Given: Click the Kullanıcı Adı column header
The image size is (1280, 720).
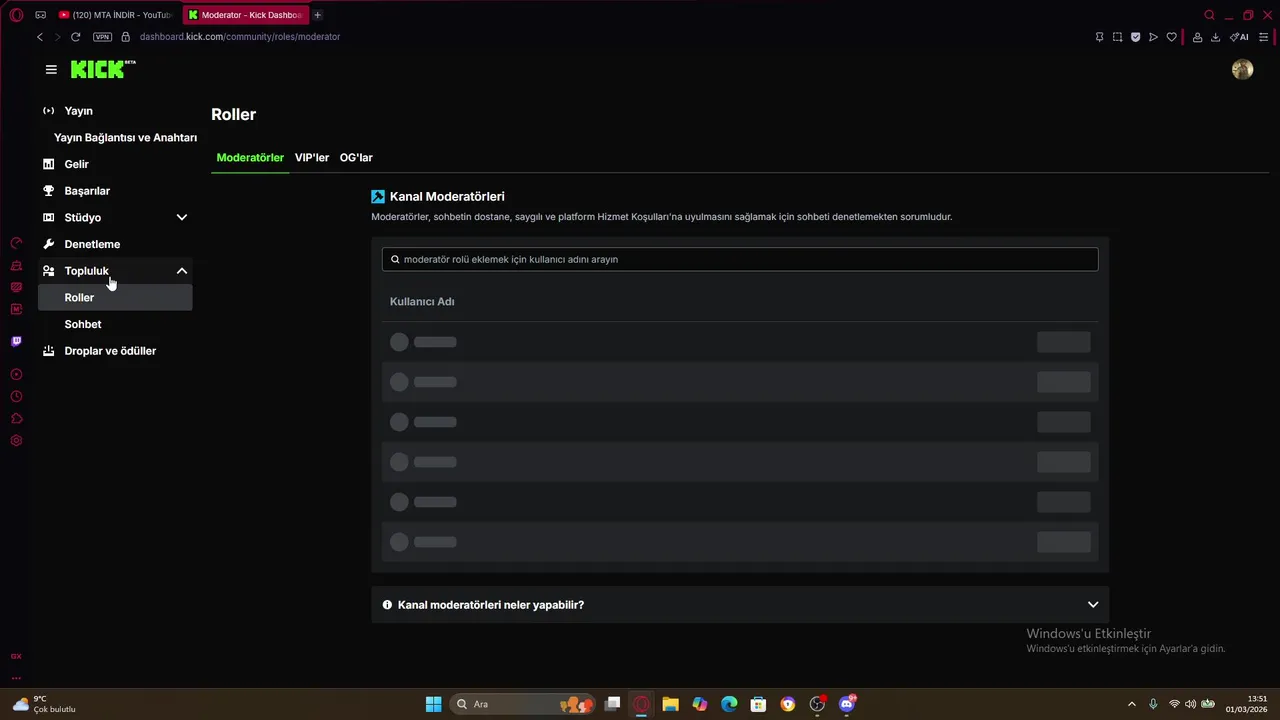Looking at the screenshot, I should (x=422, y=302).
